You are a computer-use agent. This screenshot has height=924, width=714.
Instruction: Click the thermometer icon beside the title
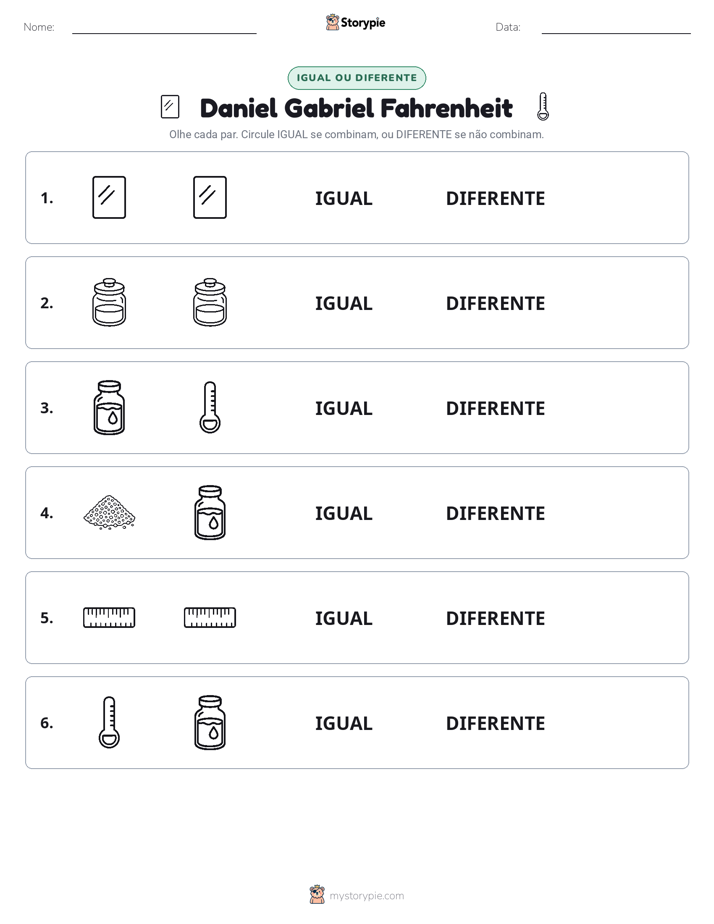543,107
